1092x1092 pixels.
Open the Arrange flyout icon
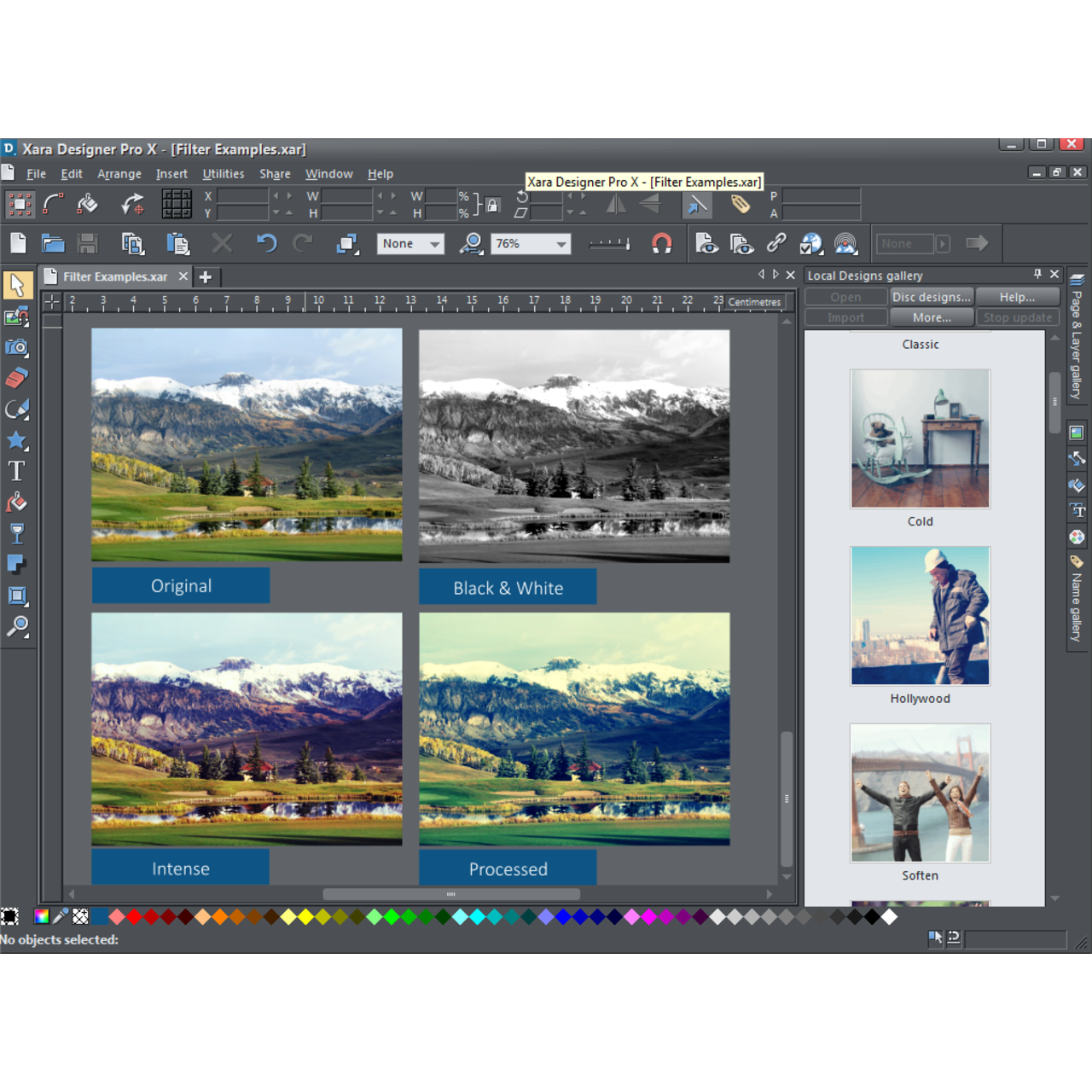pyautogui.click(x=347, y=244)
